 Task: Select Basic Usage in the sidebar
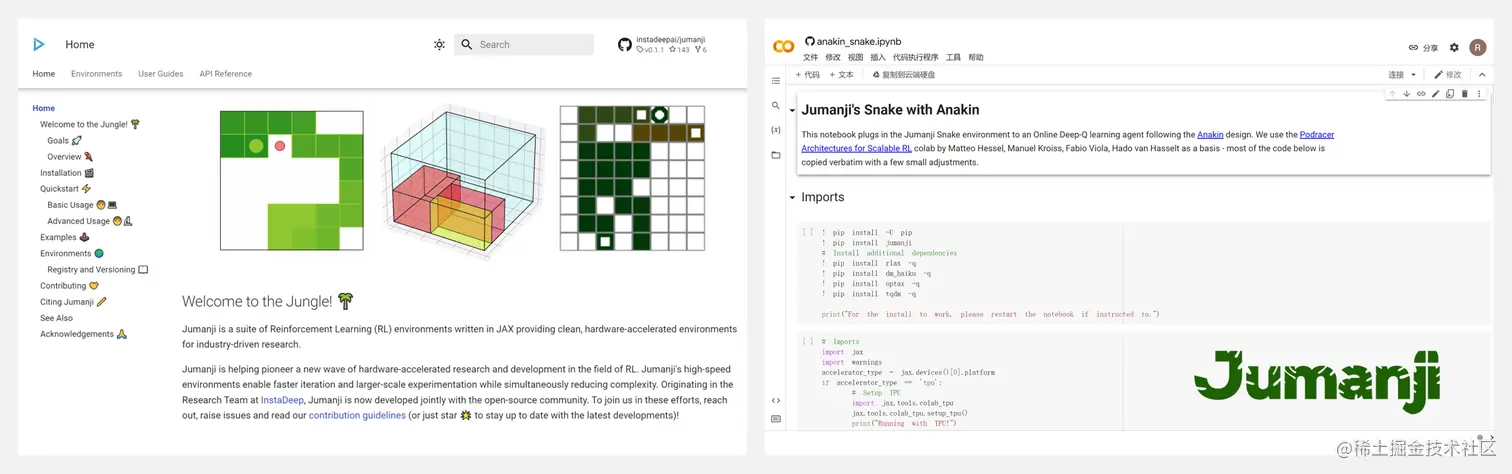point(82,205)
